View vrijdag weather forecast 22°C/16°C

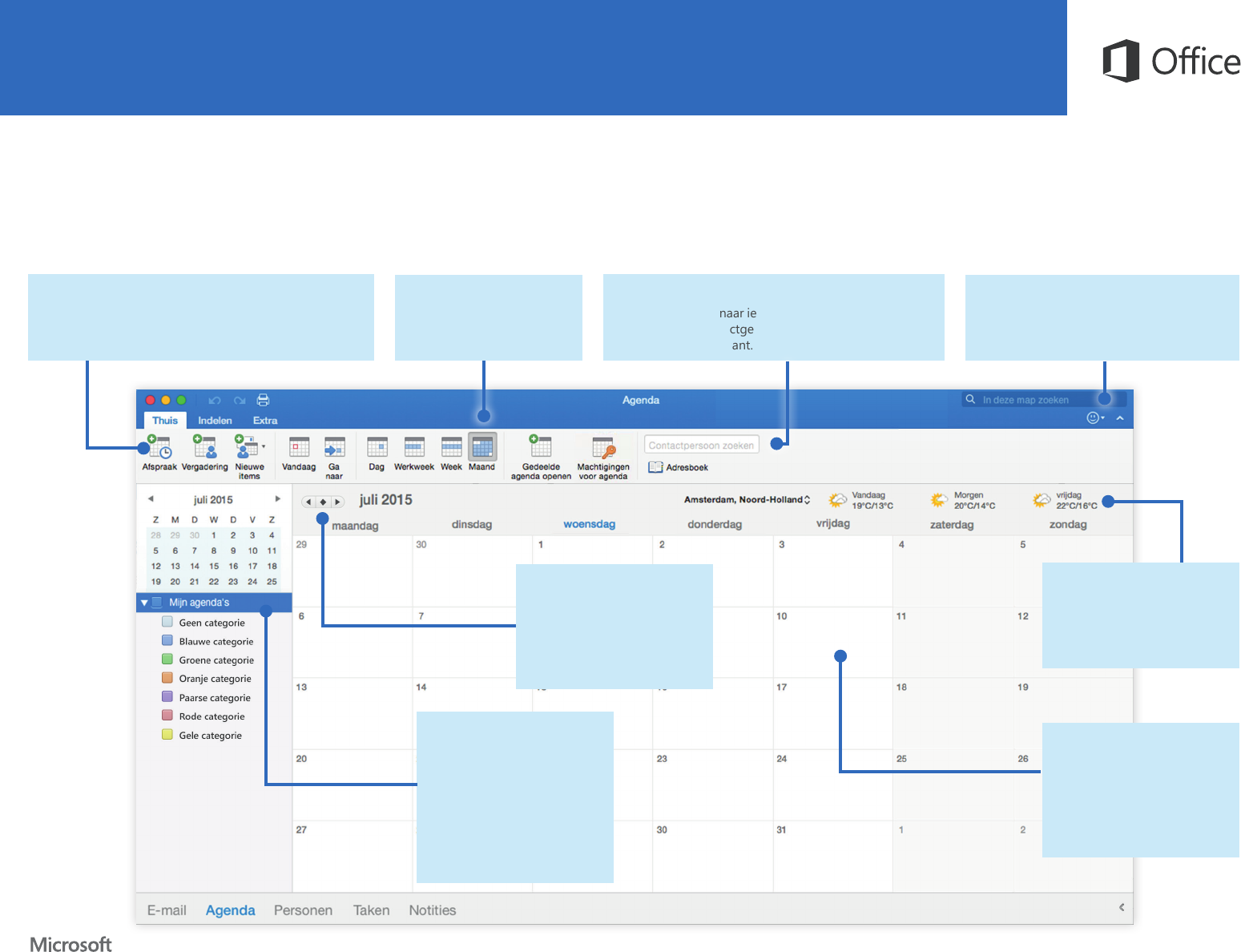point(1066,500)
